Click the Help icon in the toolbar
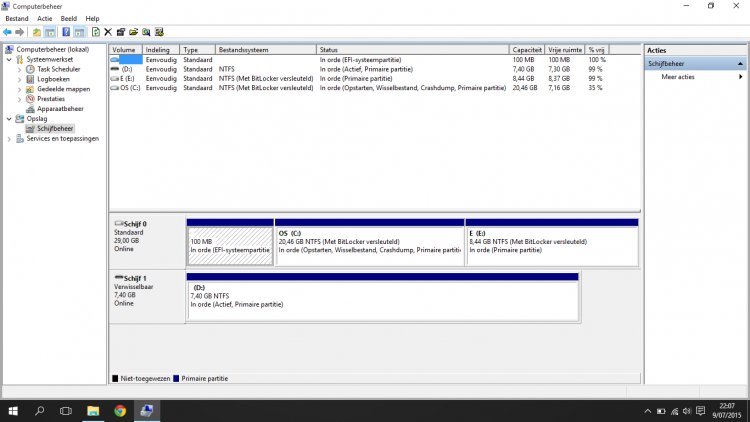 pyautogui.click(x=65, y=32)
